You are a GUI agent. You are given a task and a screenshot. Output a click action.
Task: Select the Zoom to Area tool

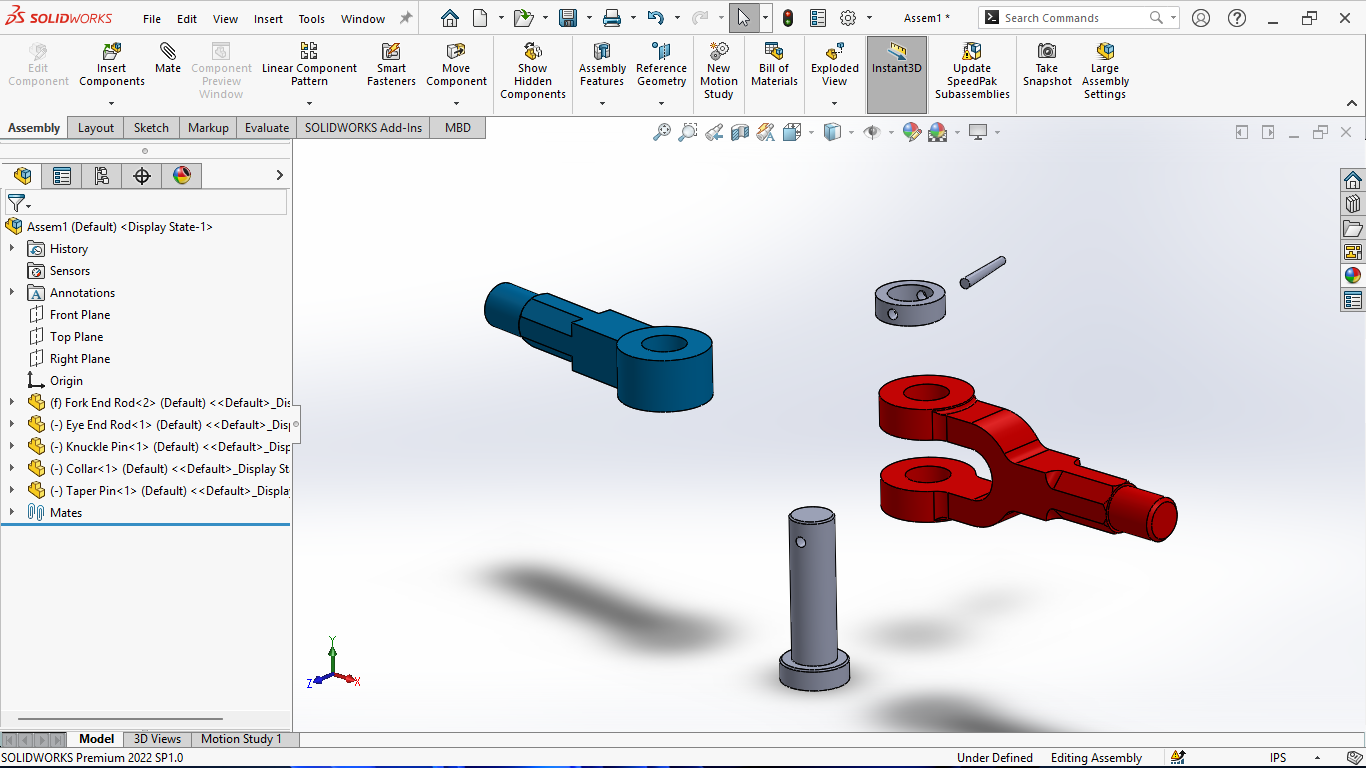click(687, 132)
